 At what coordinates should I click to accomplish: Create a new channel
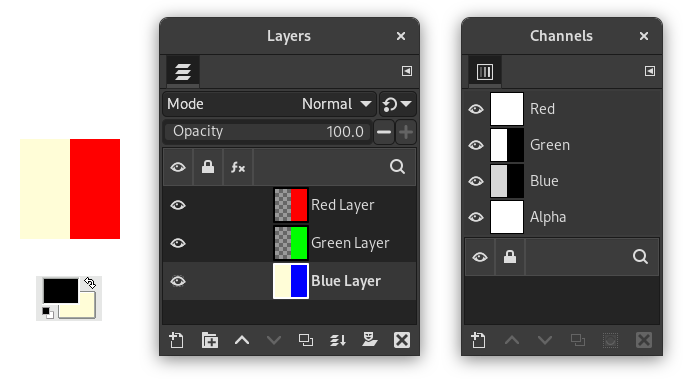(478, 340)
